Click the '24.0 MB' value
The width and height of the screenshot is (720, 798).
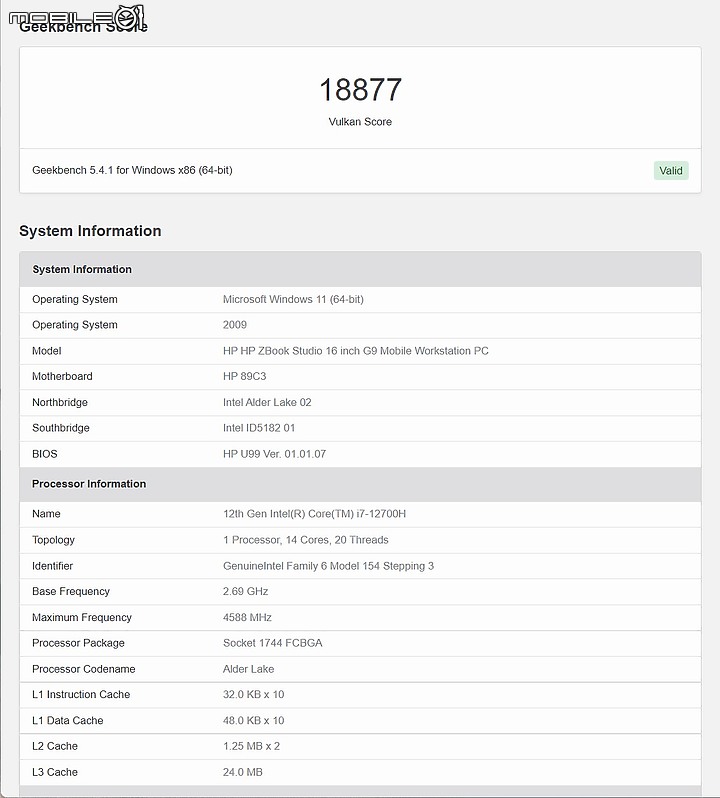pyautogui.click(x=243, y=772)
